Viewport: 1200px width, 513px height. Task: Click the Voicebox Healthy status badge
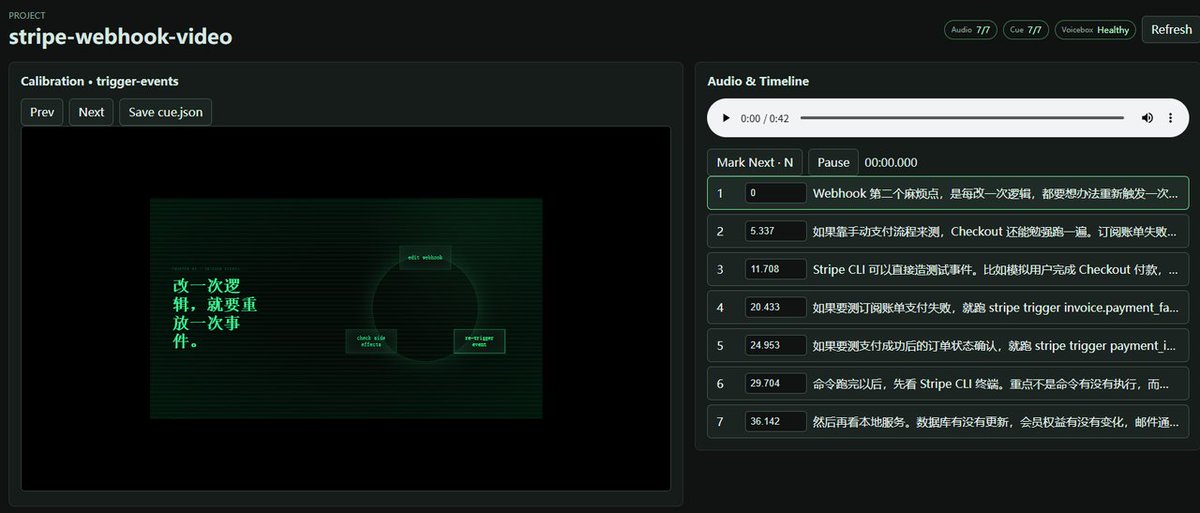coord(1095,30)
